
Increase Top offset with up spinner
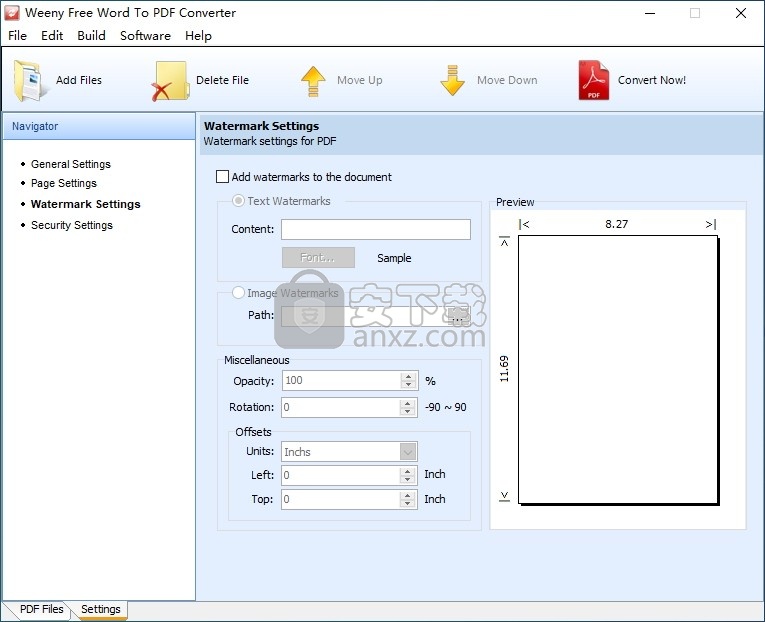(408, 495)
